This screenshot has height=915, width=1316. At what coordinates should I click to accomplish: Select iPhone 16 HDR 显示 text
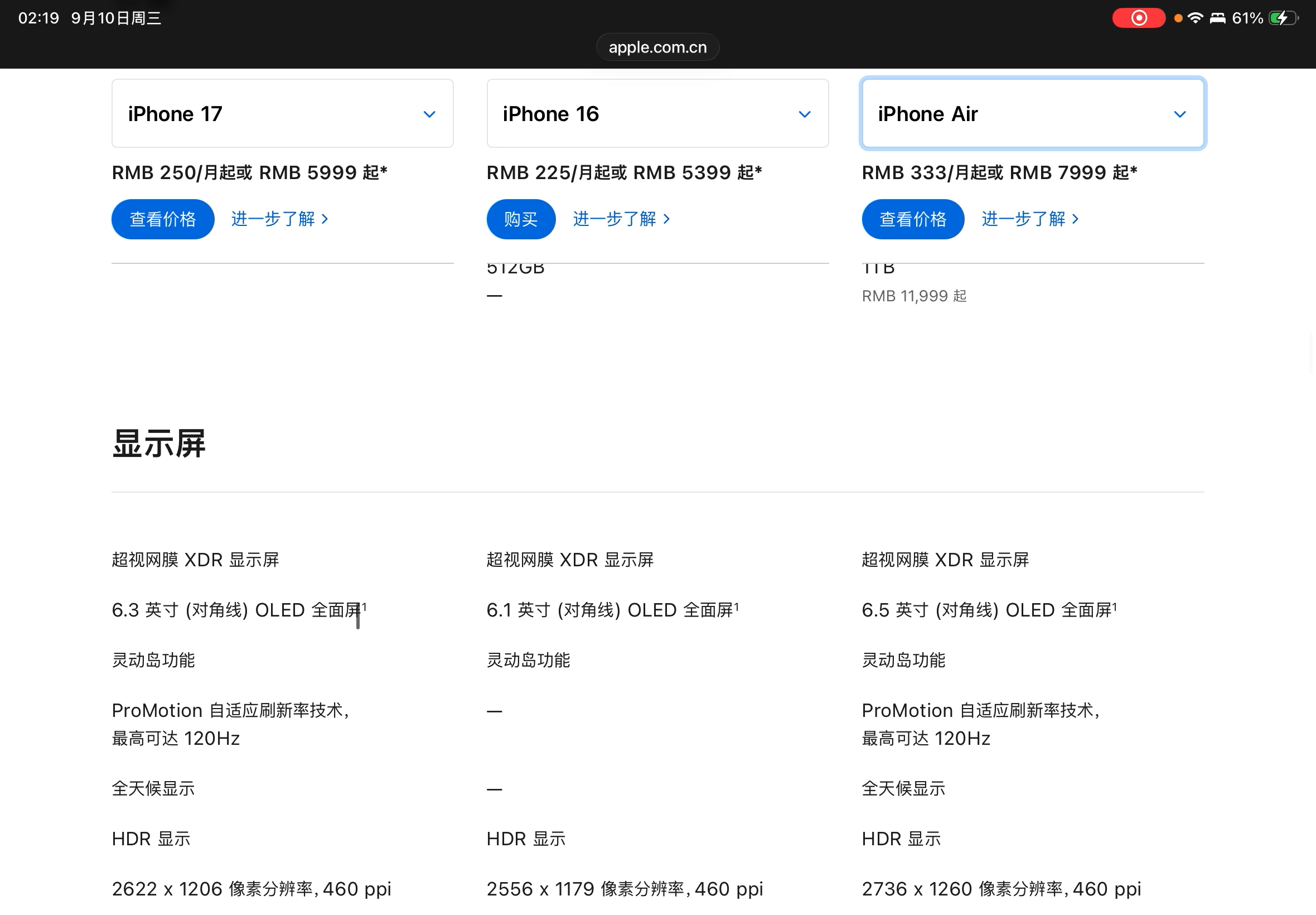526,839
